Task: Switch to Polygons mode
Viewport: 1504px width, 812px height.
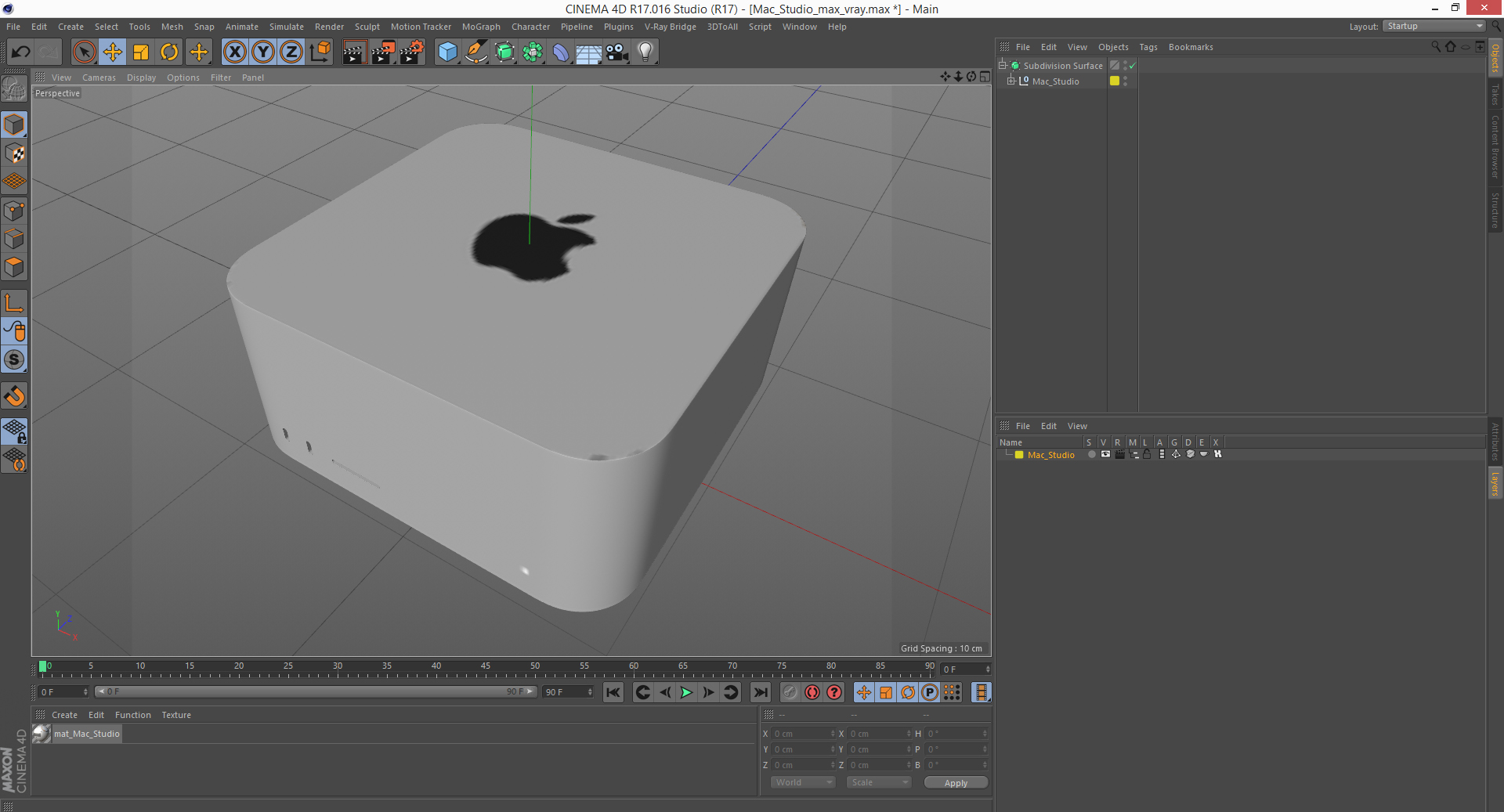Action: point(14,267)
